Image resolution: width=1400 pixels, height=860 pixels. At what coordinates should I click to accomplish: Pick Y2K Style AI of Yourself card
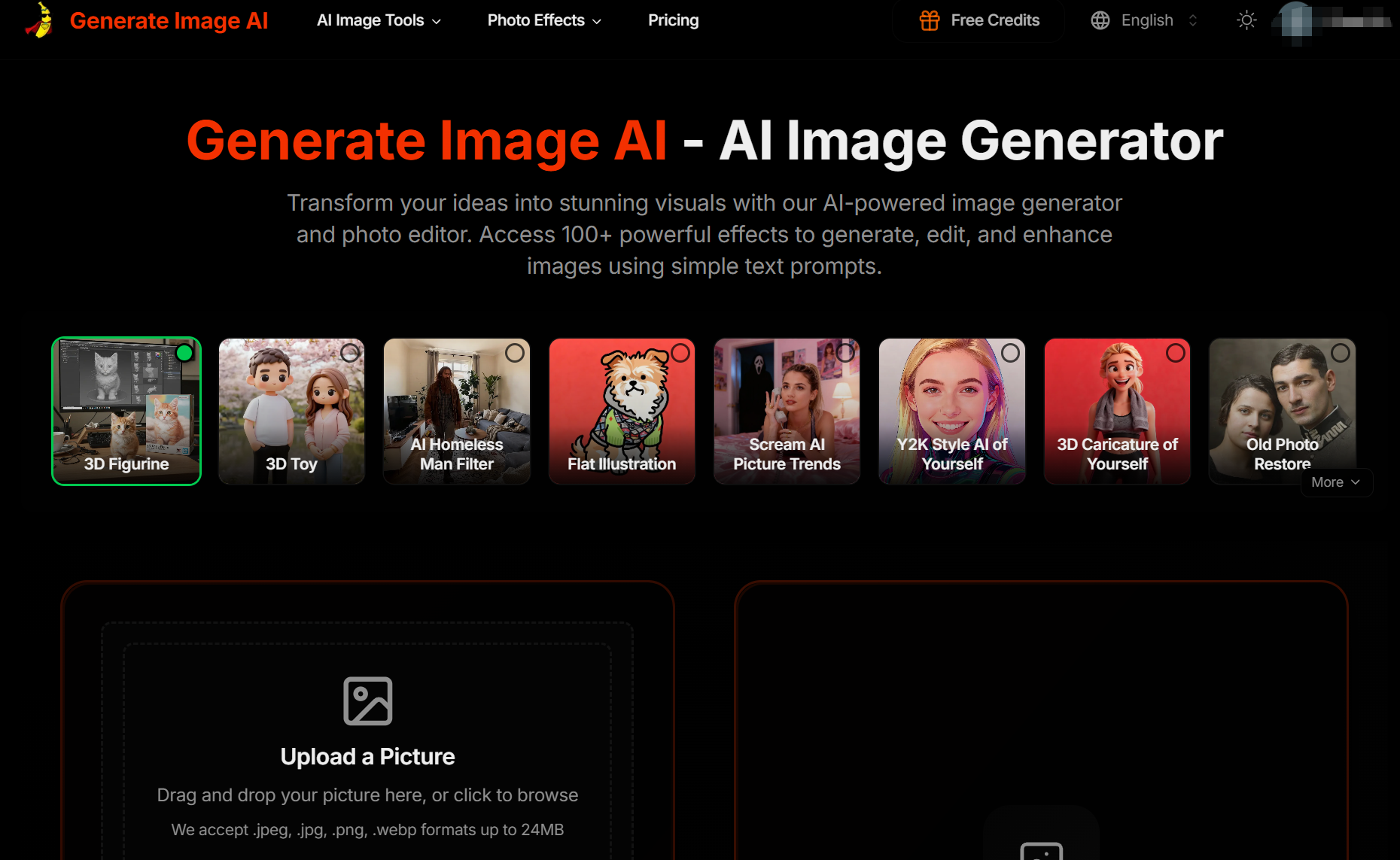point(952,412)
